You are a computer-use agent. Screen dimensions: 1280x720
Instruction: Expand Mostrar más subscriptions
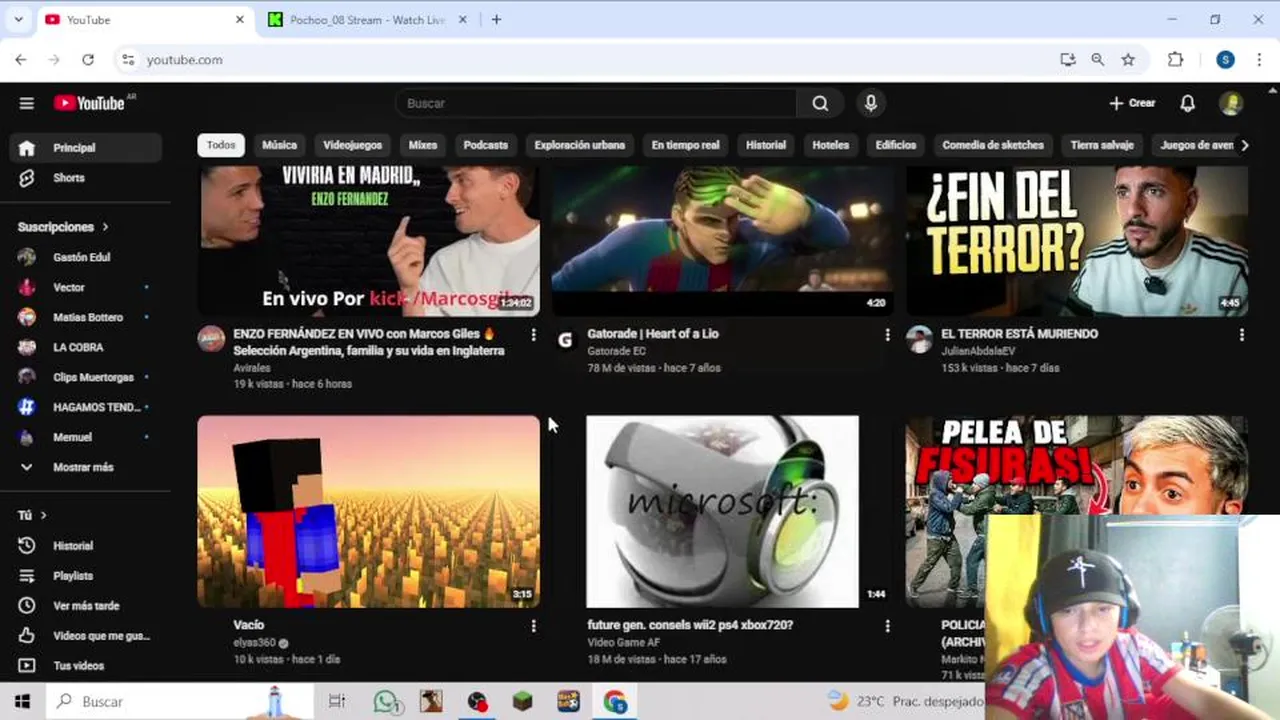(x=86, y=467)
